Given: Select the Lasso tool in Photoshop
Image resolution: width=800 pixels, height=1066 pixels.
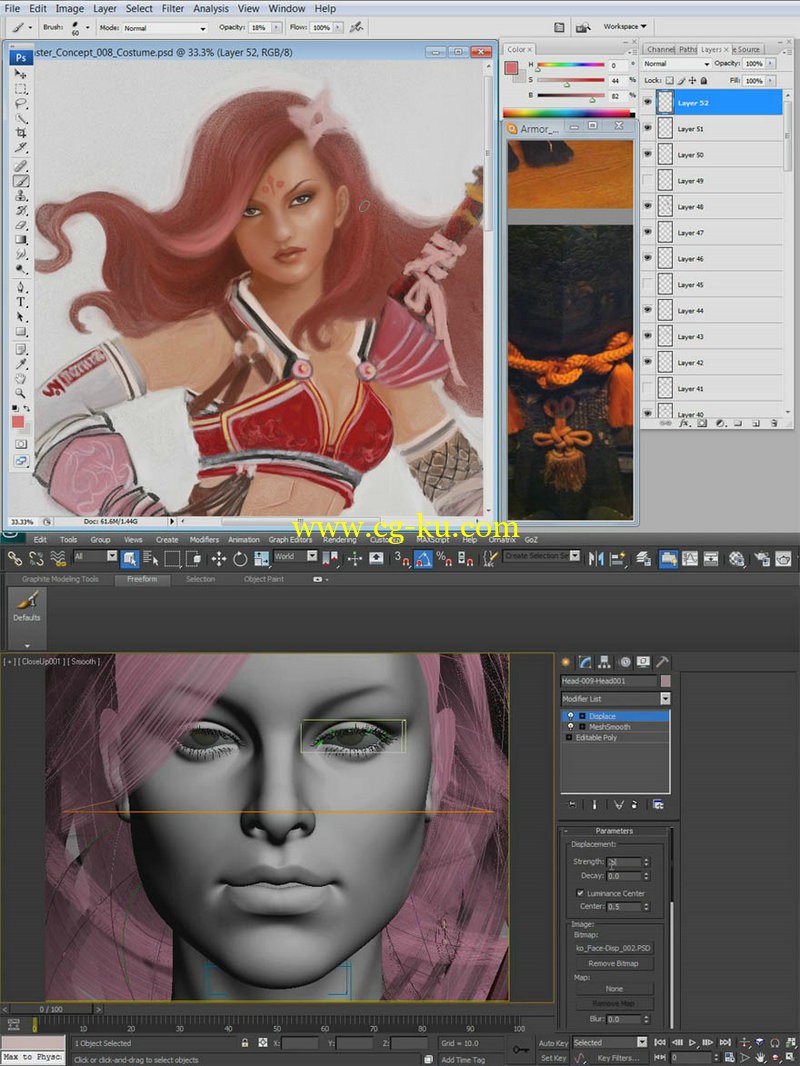Looking at the screenshot, I should [x=20, y=104].
